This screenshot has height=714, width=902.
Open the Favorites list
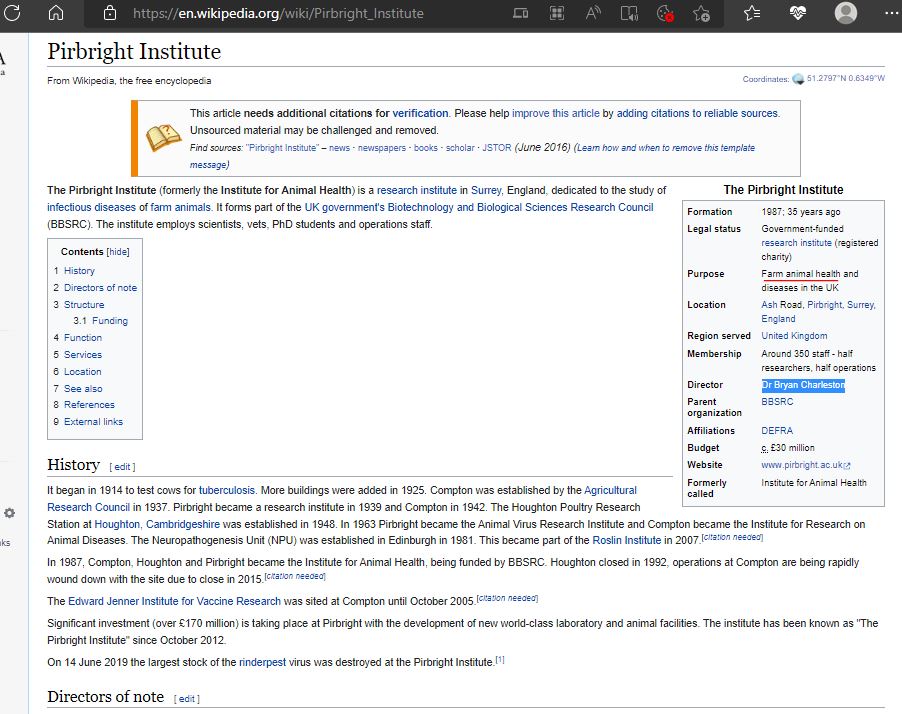pos(752,13)
